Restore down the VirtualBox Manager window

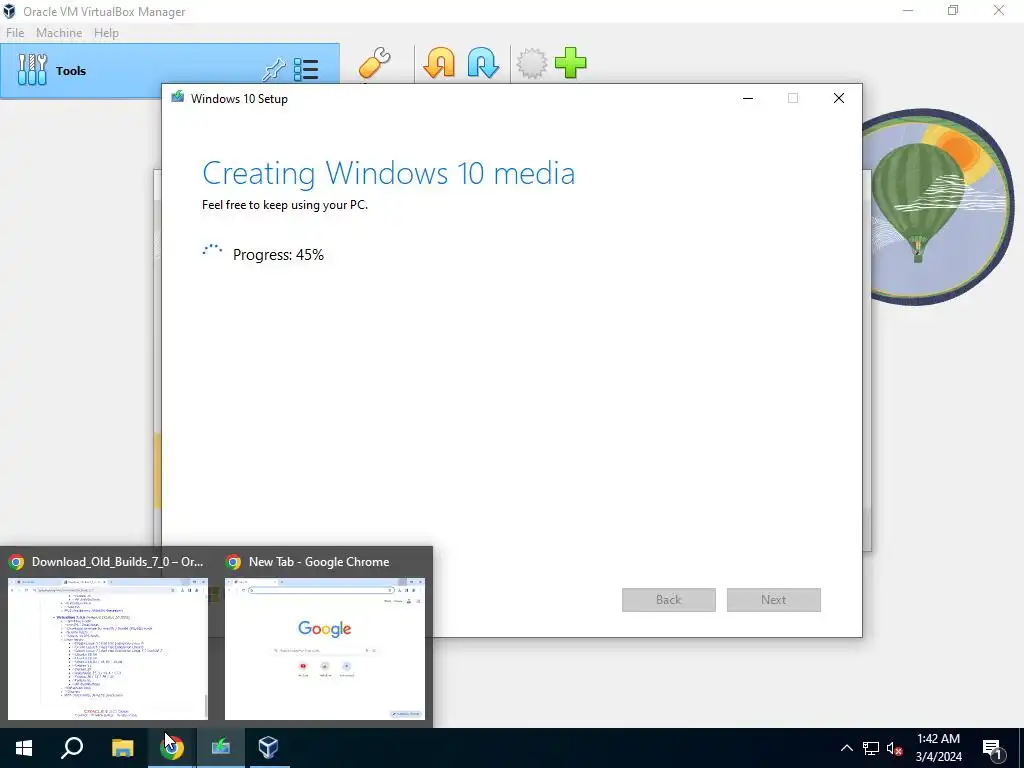pos(953,10)
